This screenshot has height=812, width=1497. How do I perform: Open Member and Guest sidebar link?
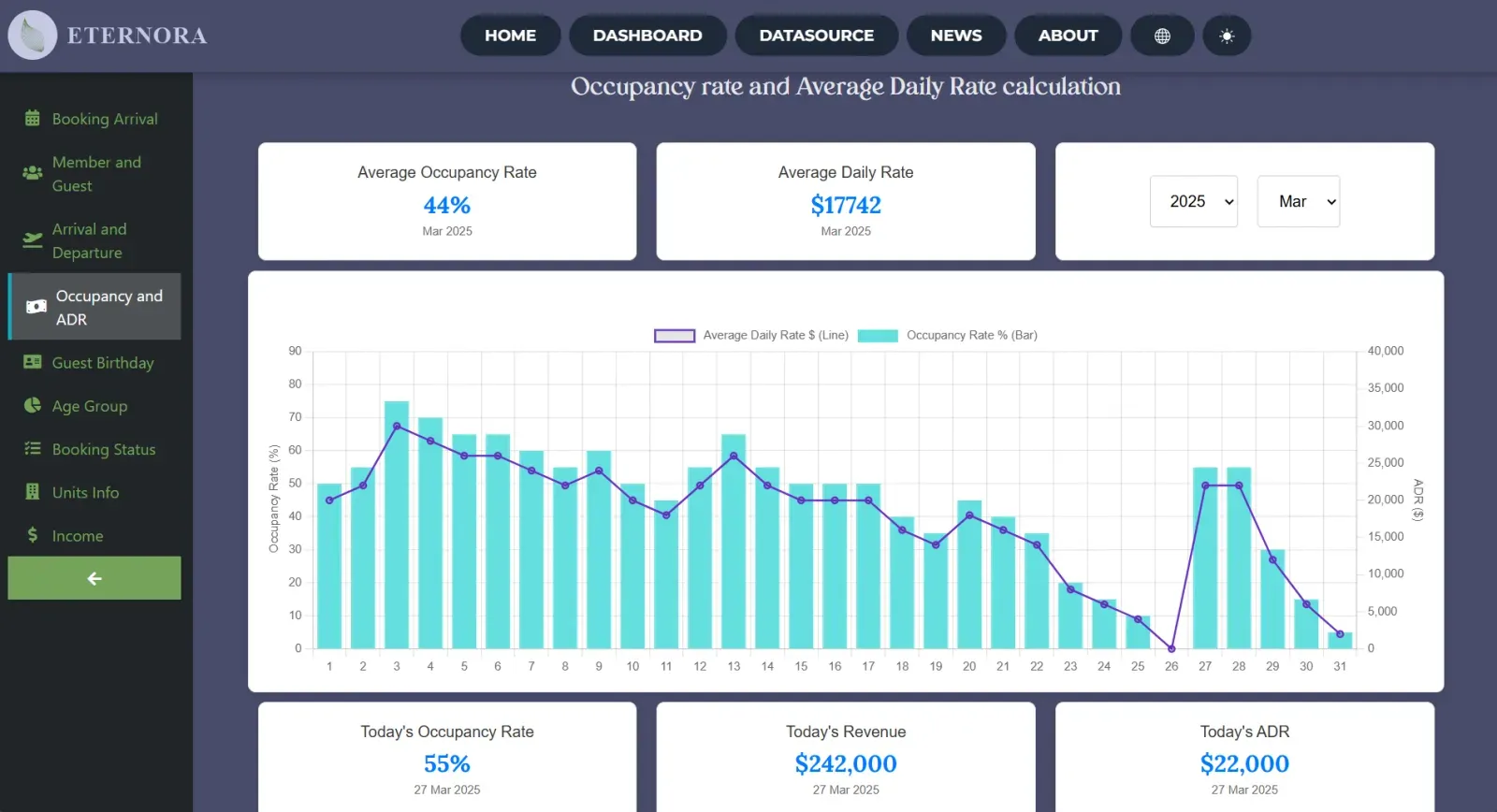[x=94, y=174]
